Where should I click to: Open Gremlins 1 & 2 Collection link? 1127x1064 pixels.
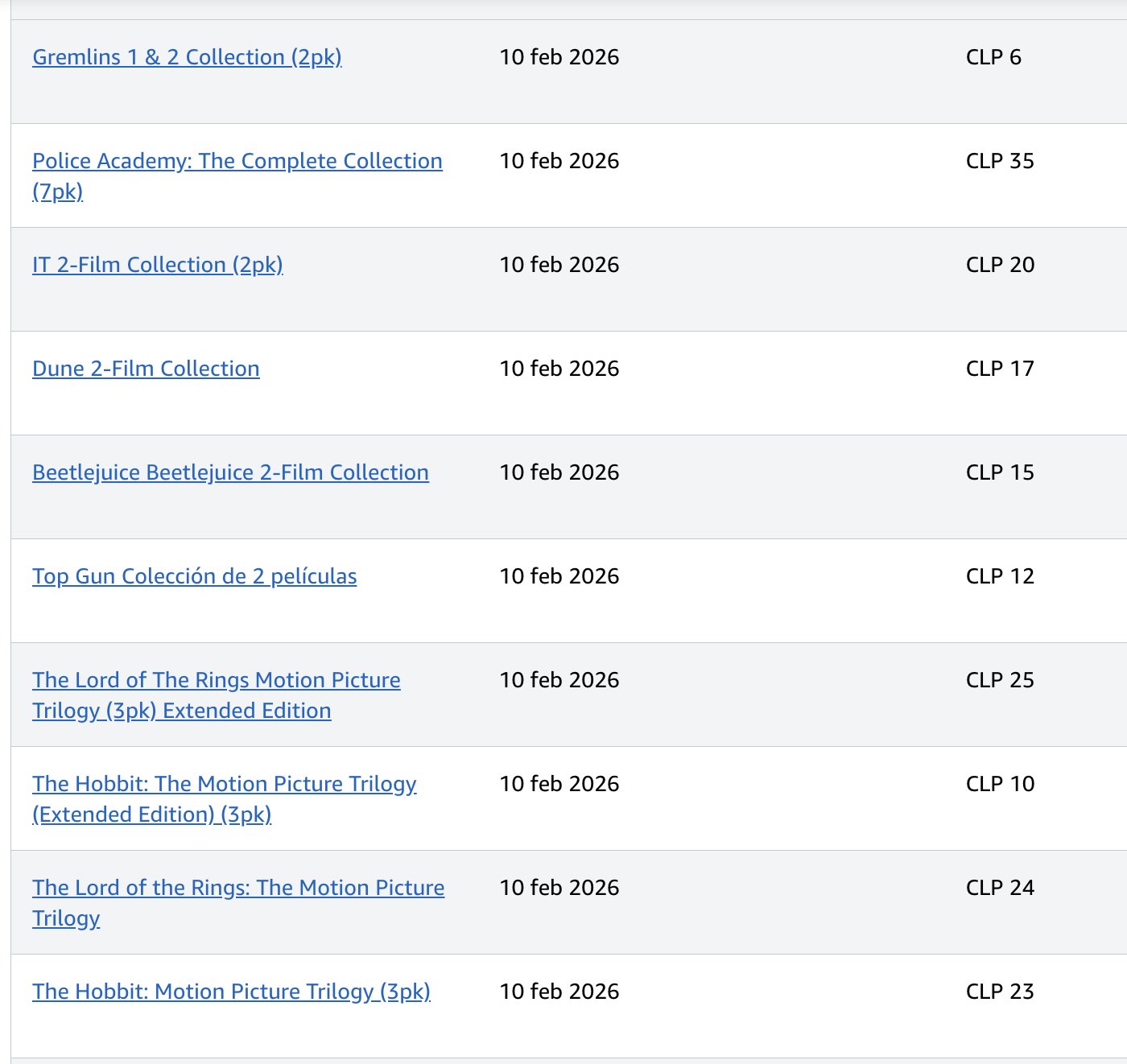pos(187,57)
